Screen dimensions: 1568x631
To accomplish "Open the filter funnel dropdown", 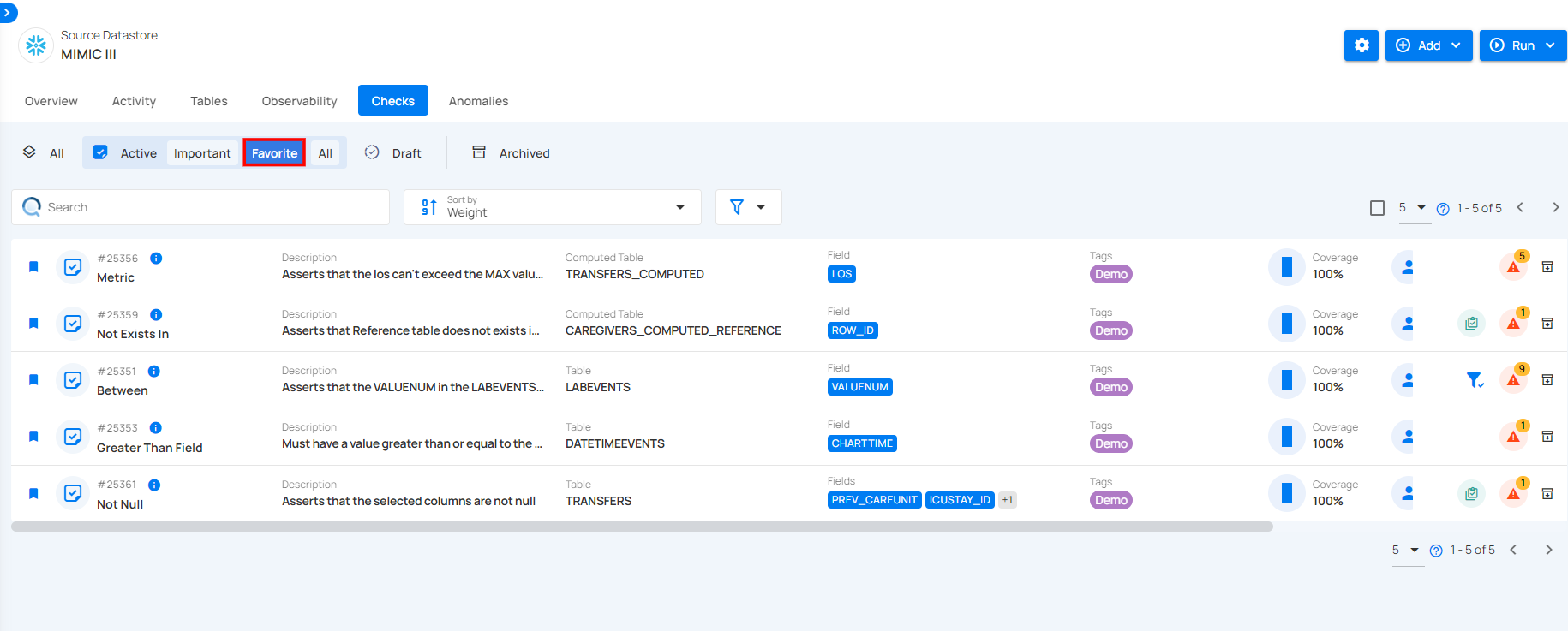I will point(748,207).
